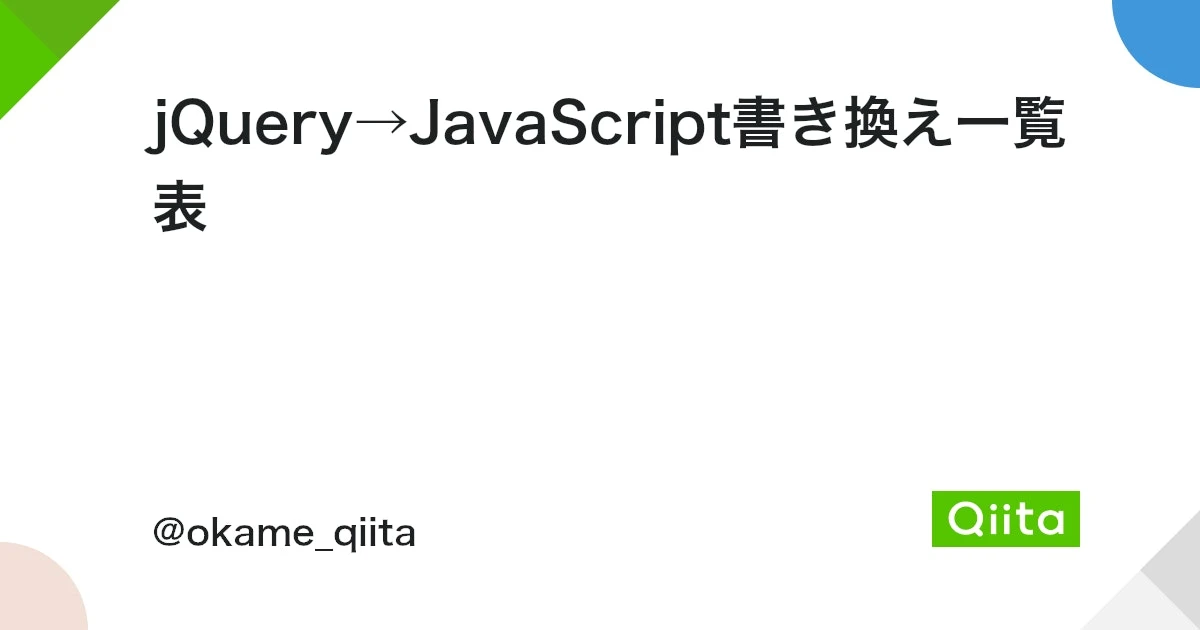Click the letter Q in the Qiita logo
Viewport: 1200px width, 630px height.
pos(962,519)
